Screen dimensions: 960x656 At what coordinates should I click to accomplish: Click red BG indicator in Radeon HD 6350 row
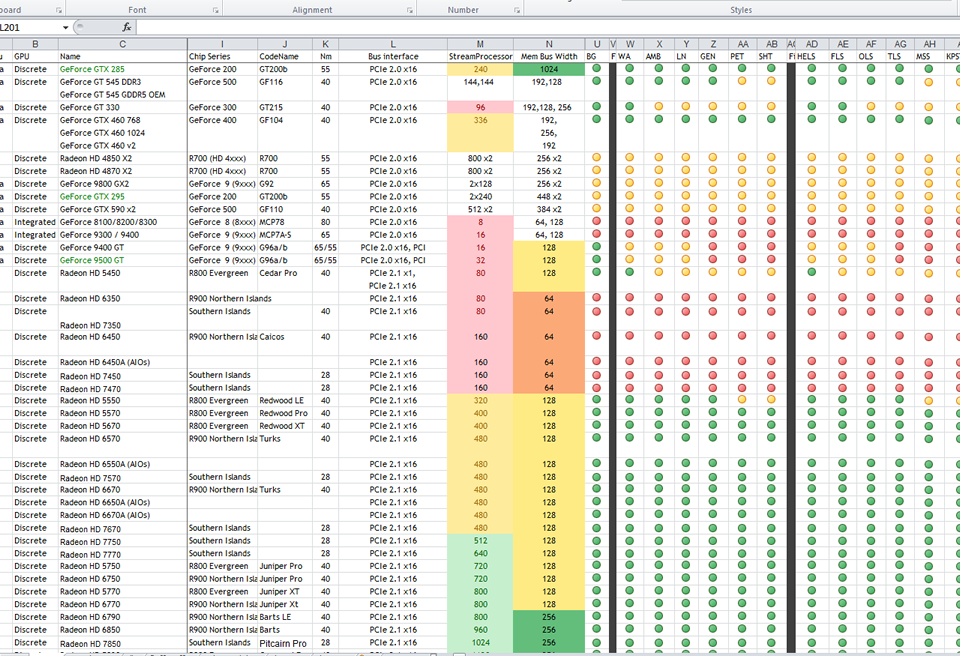596,298
